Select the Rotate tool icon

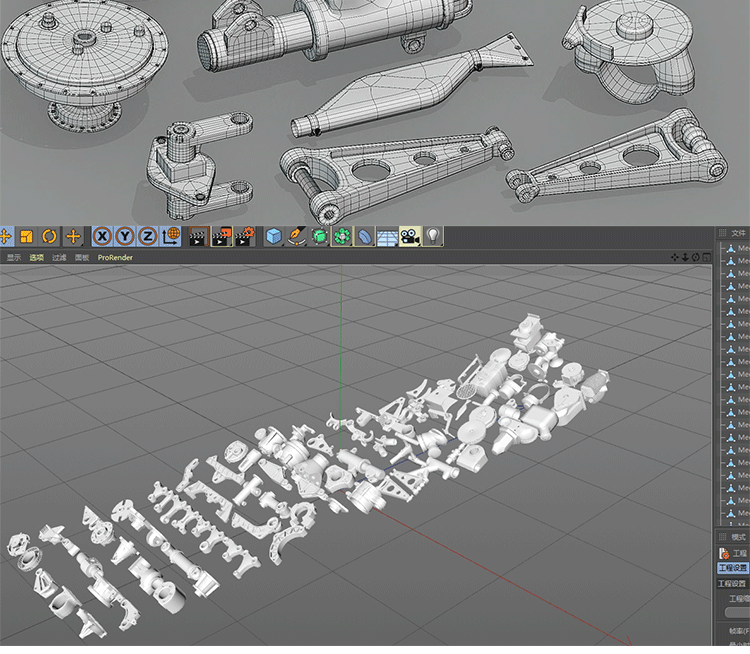(x=49, y=237)
